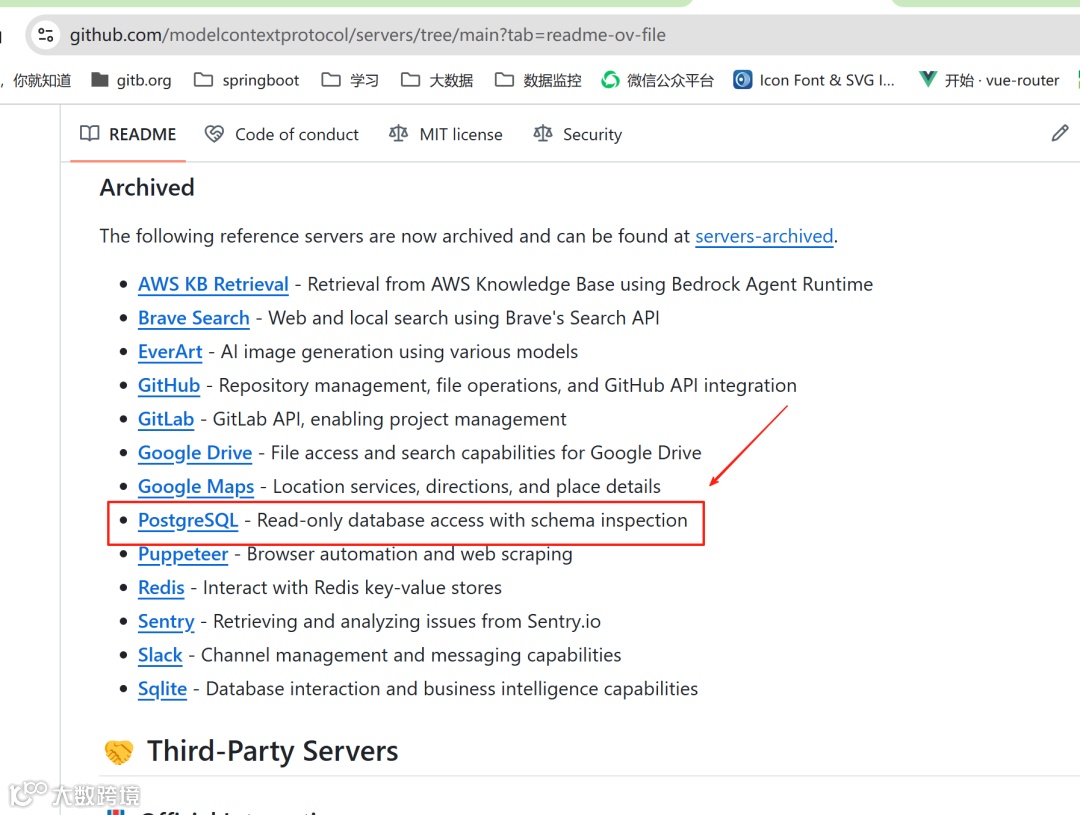The width and height of the screenshot is (1080, 815).
Task: Open the Sentry link
Action: tap(166, 622)
